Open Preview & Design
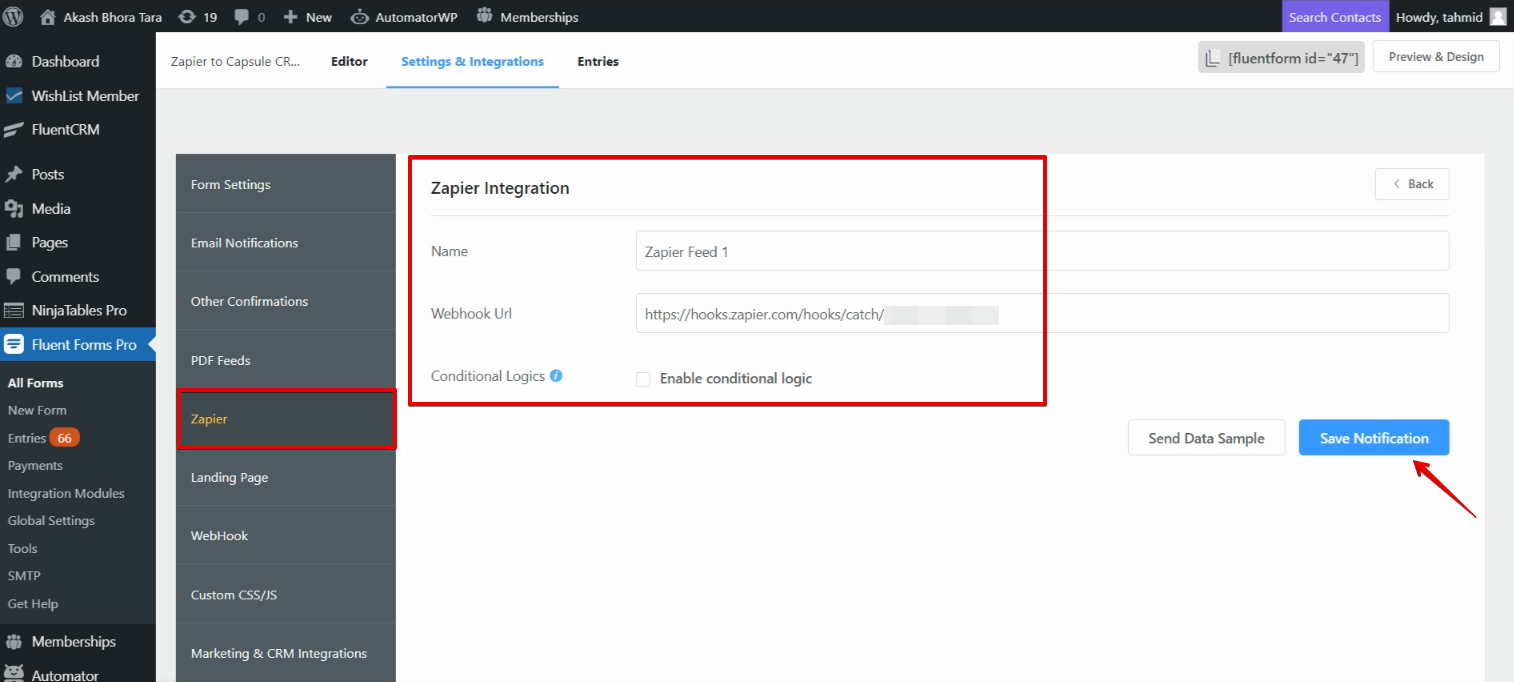This screenshot has width=1514, height=682. point(1436,56)
